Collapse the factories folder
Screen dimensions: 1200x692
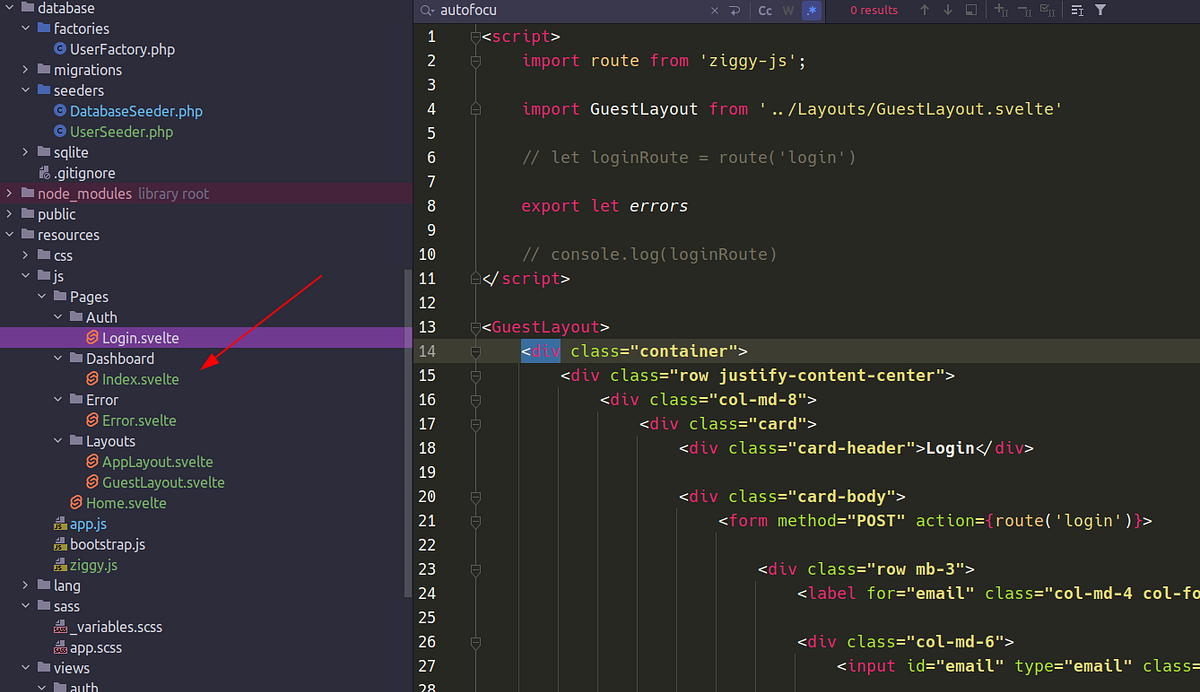[x=24, y=28]
